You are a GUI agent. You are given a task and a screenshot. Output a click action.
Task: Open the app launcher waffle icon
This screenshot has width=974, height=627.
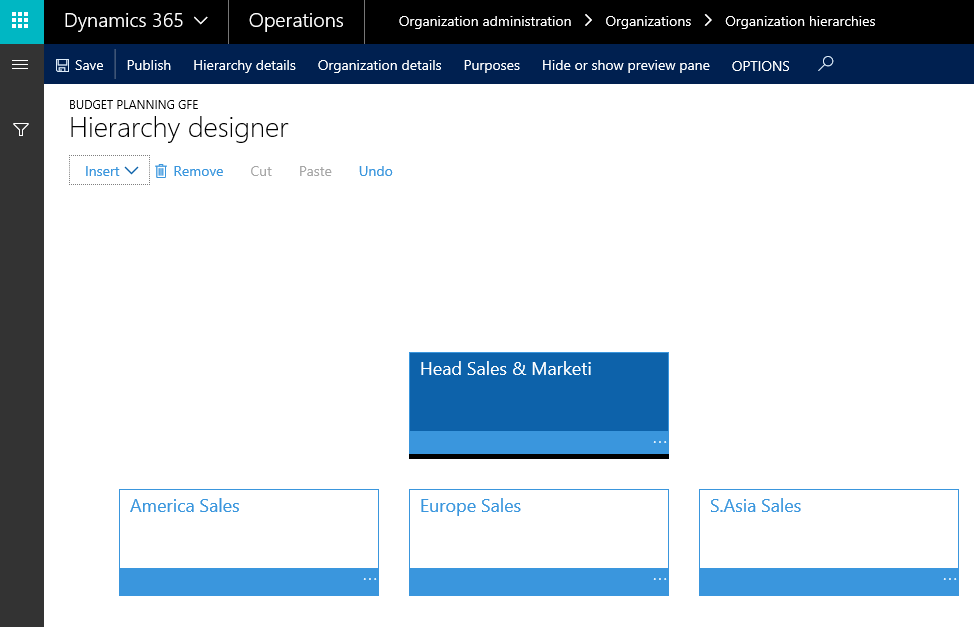(x=21, y=21)
